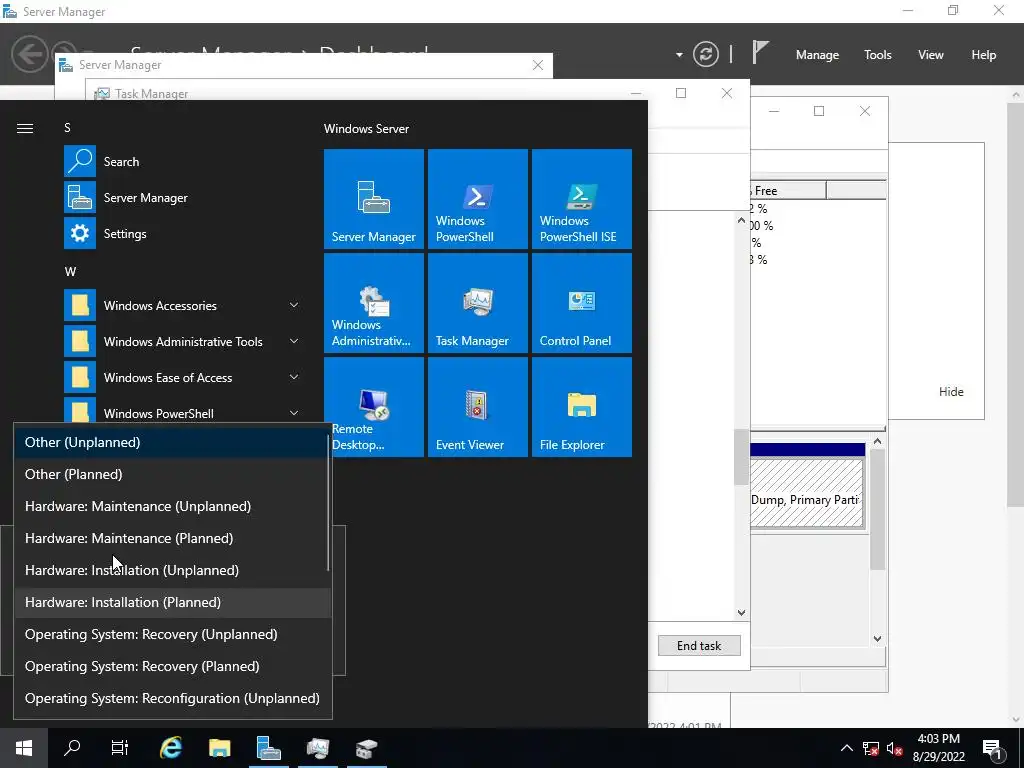Open the Windows PowerShell ISE tile
Image resolution: width=1024 pixels, height=768 pixels.
coord(581,199)
